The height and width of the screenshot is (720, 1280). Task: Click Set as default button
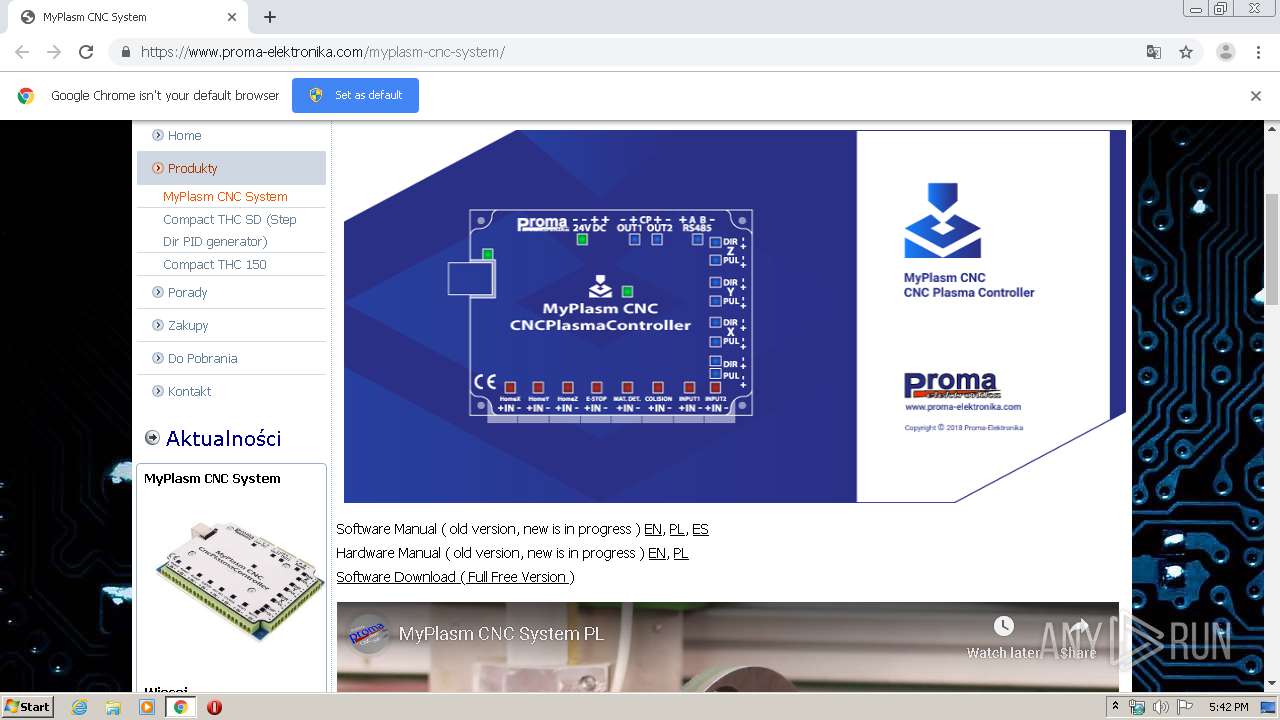355,95
